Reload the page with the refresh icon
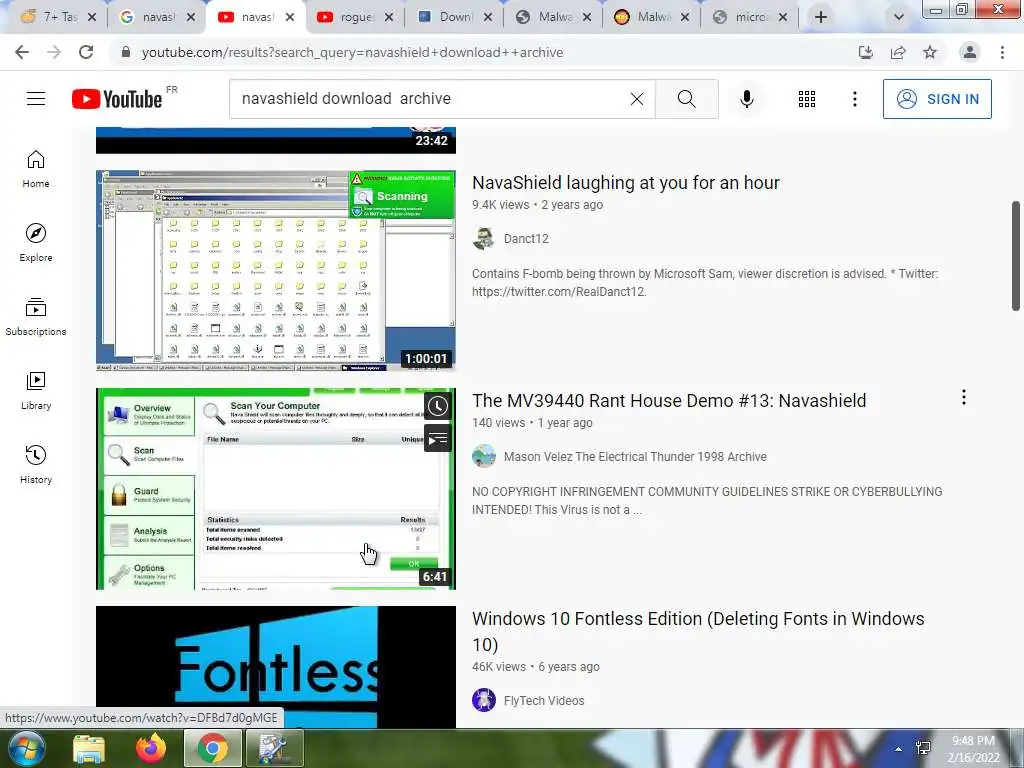The image size is (1024, 768). click(x=86, y=52)
